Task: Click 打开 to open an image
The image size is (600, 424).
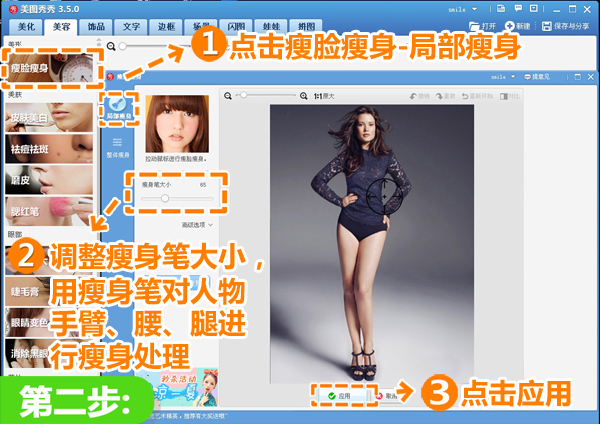Action: [x=482, y=26]
